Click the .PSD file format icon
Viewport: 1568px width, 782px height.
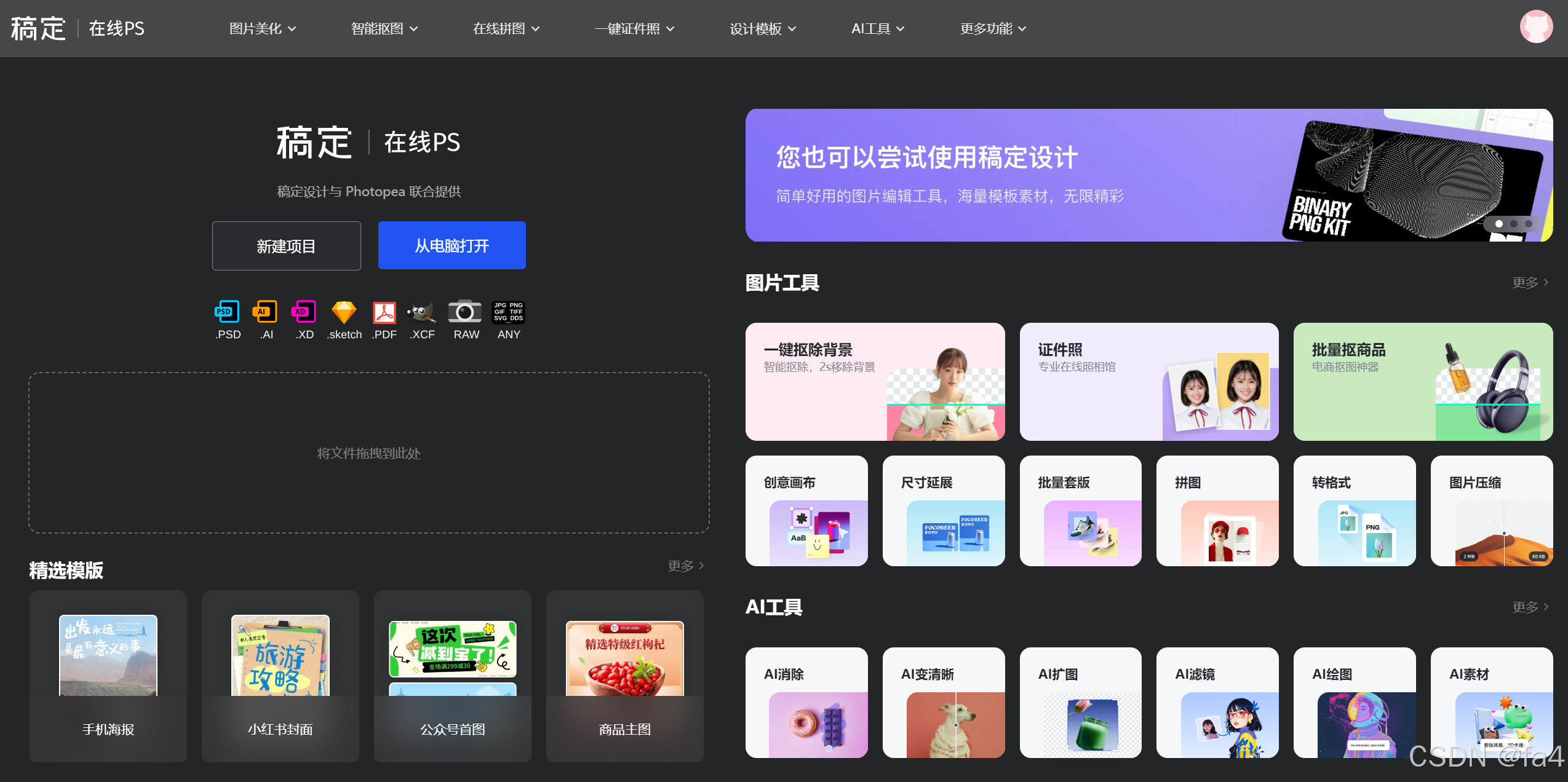(227, 312)
